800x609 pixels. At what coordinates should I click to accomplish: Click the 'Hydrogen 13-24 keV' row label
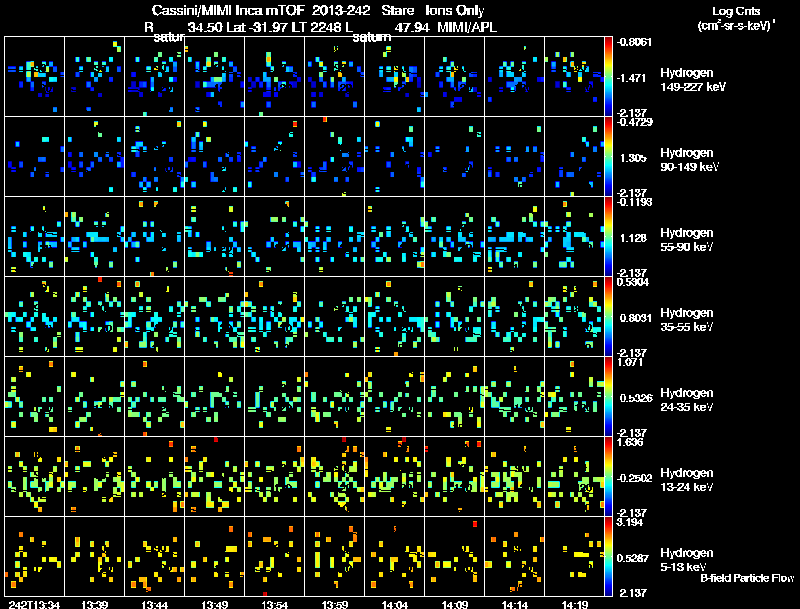tap(687, 480)
